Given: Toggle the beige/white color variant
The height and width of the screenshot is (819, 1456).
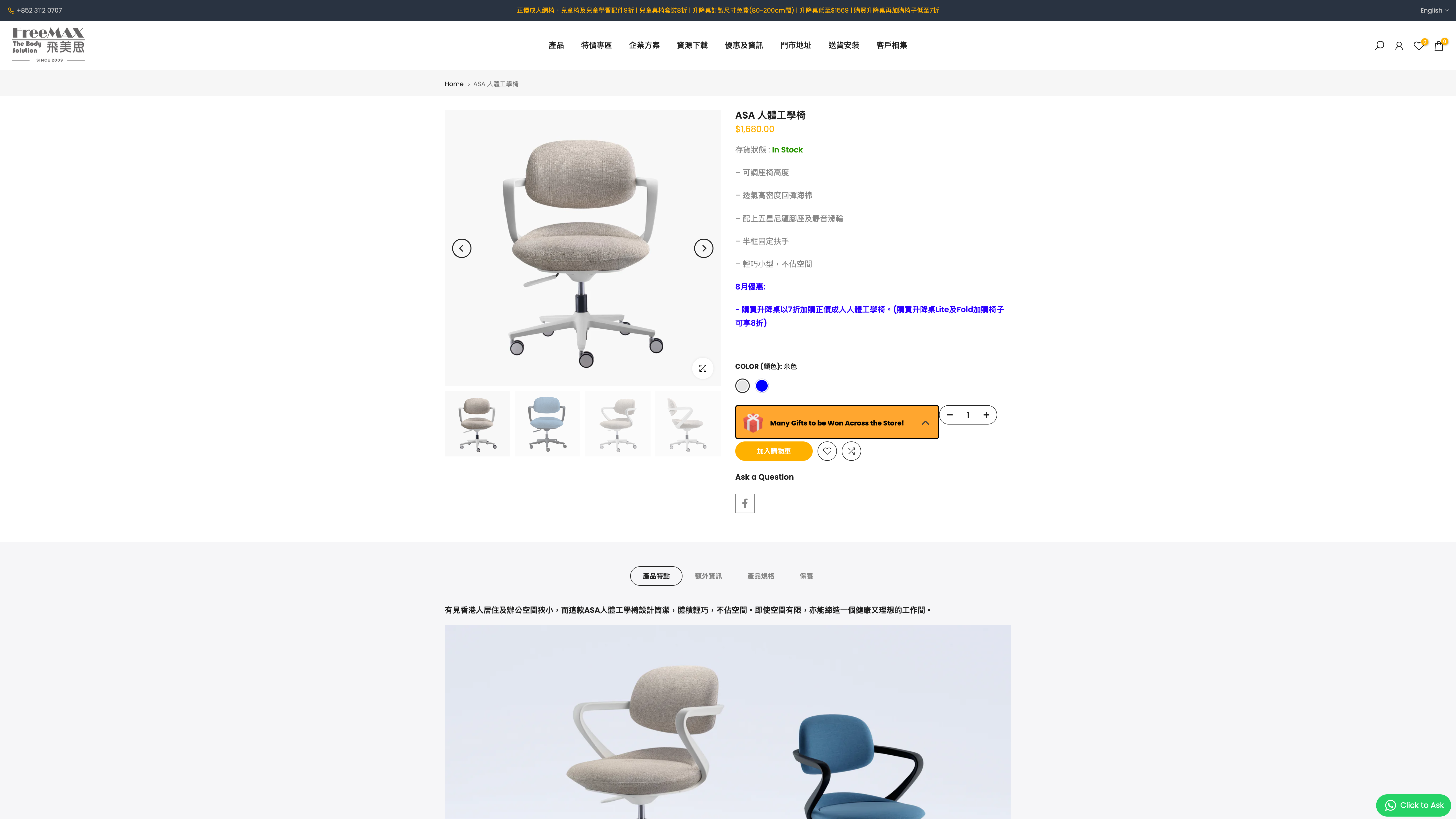Looking at the screenshot, I should [x=742, y=385].
